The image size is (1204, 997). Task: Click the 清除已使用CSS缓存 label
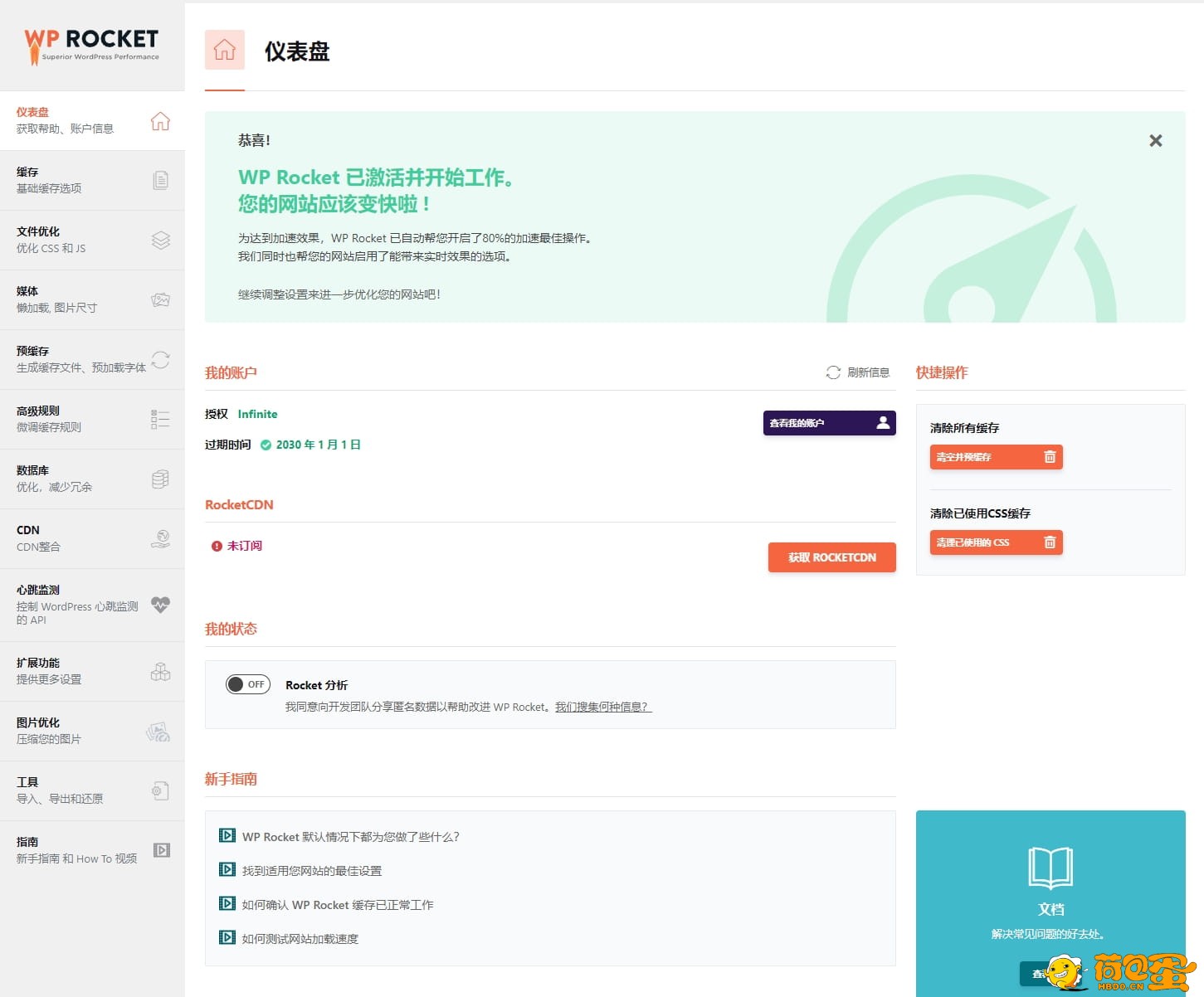(x=980, y=513)
